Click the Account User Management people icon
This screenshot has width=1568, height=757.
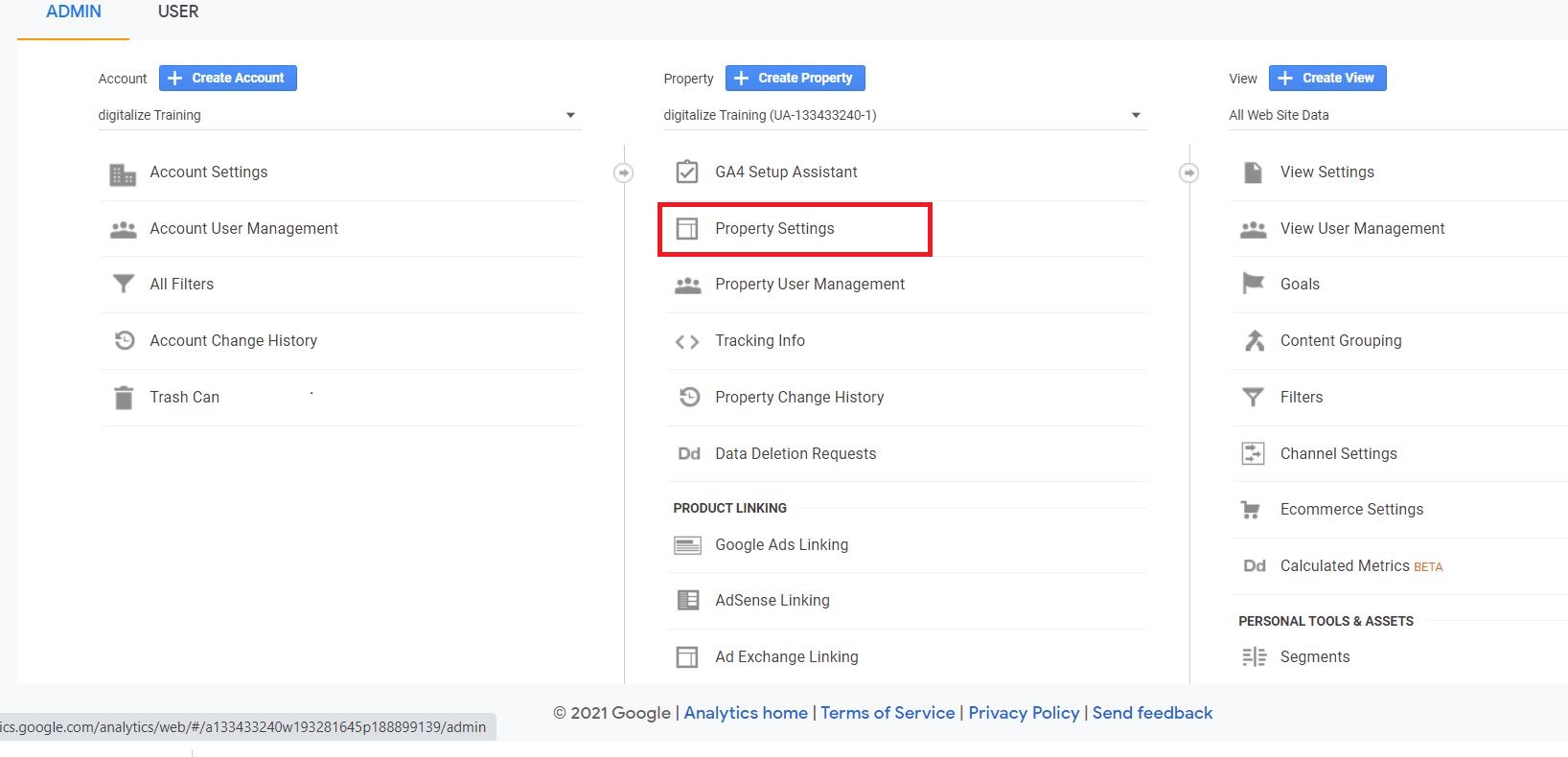click(124, 230)
